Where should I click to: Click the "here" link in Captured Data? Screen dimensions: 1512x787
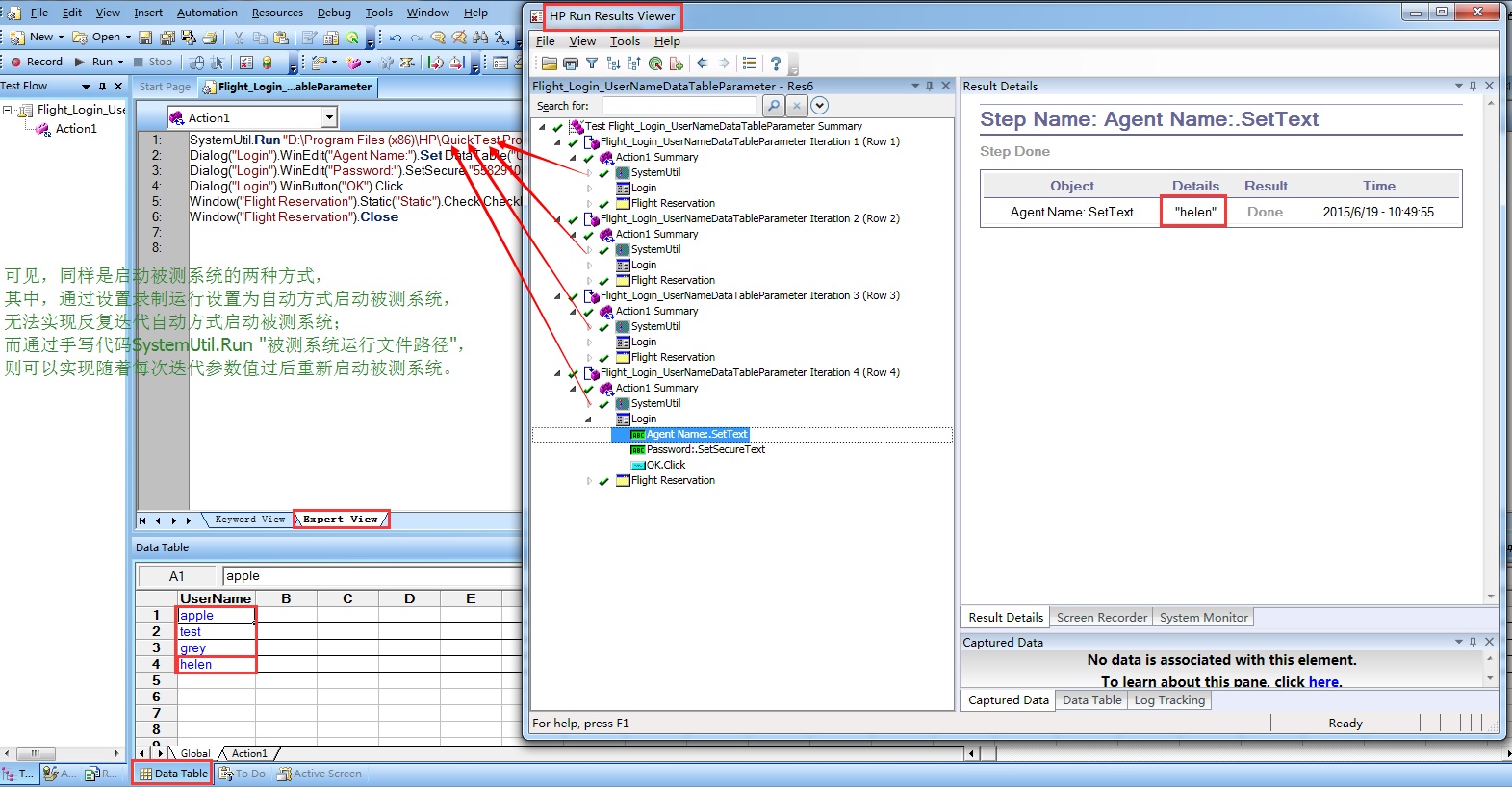click(x=1322, y=681)
